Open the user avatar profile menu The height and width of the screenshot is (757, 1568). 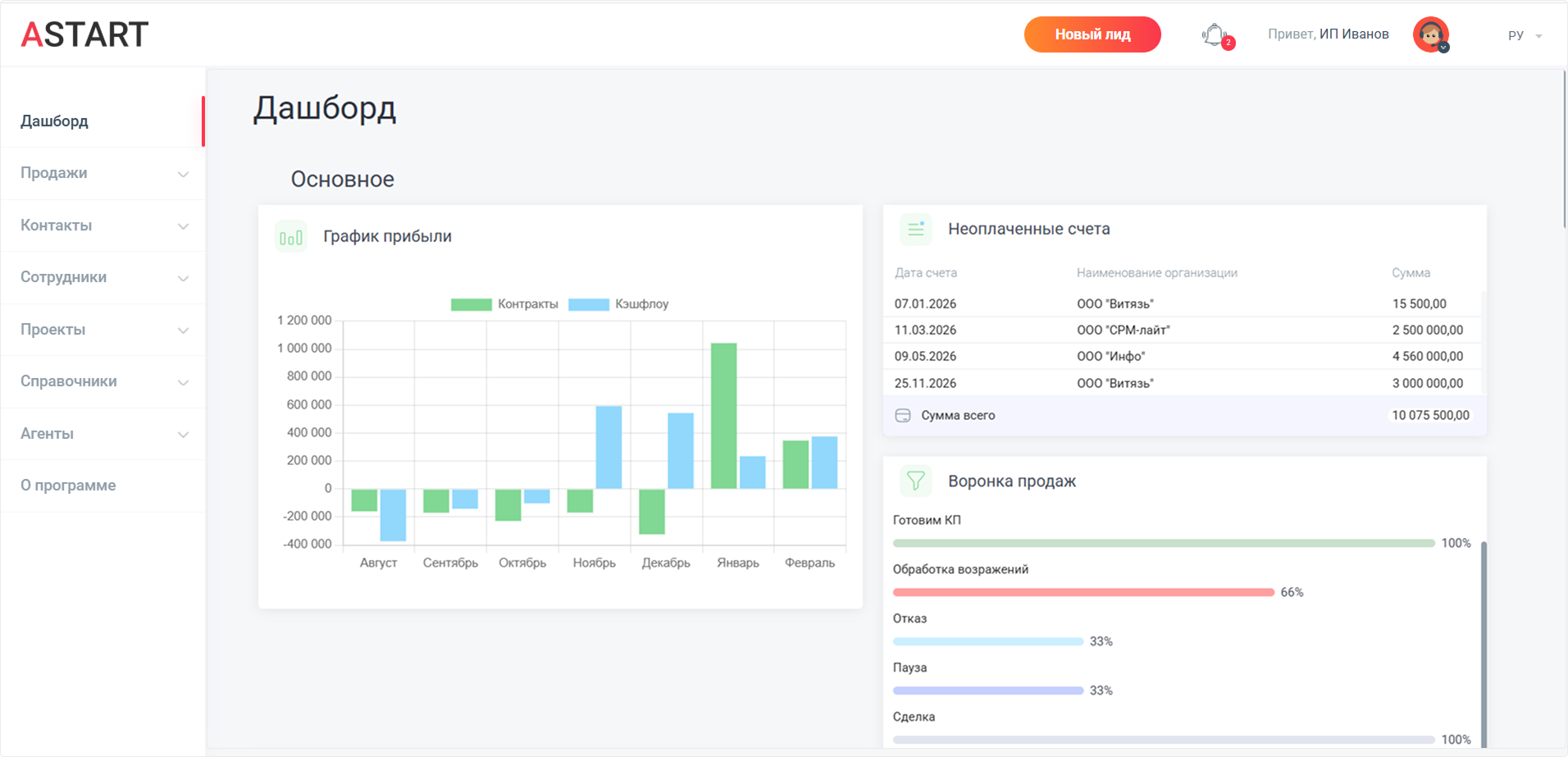click(1430, 34)
